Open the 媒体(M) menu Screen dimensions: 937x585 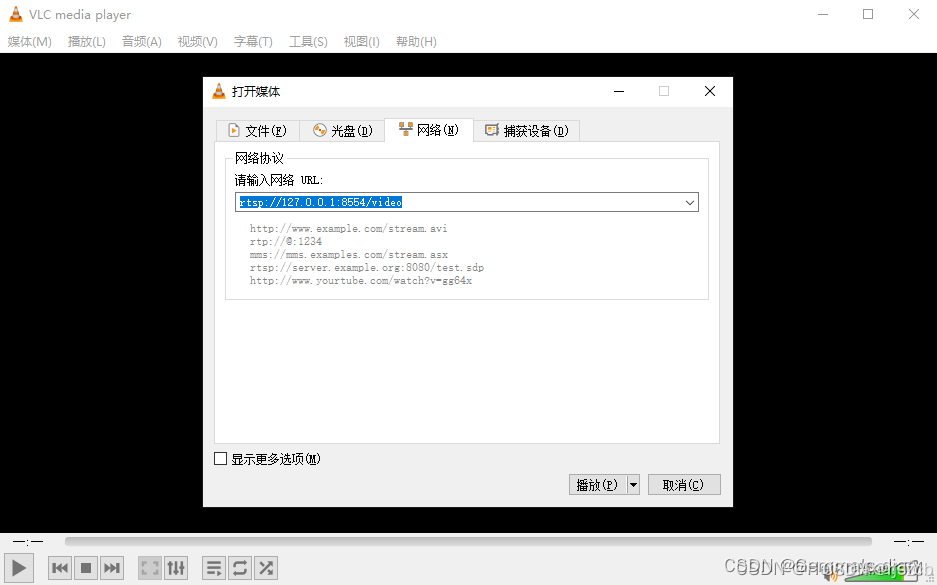tap(29, 42)
